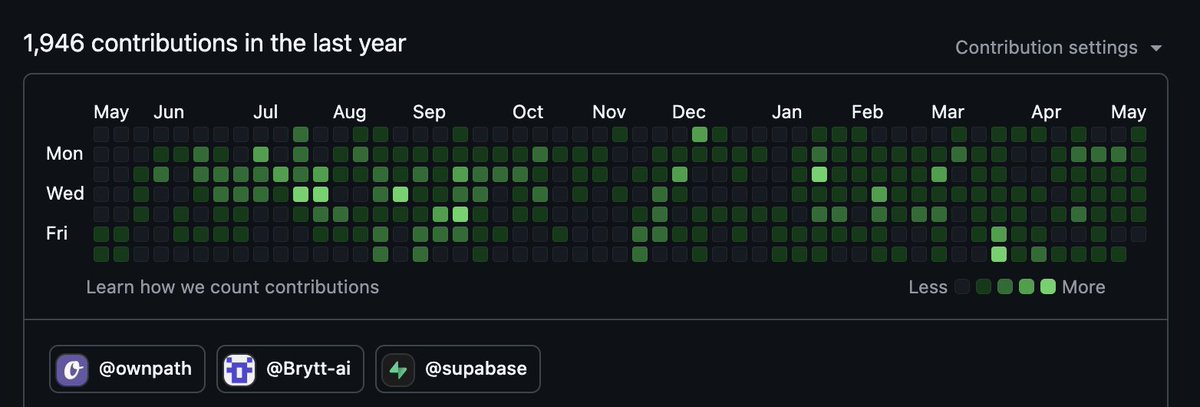Click the May month label at left

(x=111, y=111)
